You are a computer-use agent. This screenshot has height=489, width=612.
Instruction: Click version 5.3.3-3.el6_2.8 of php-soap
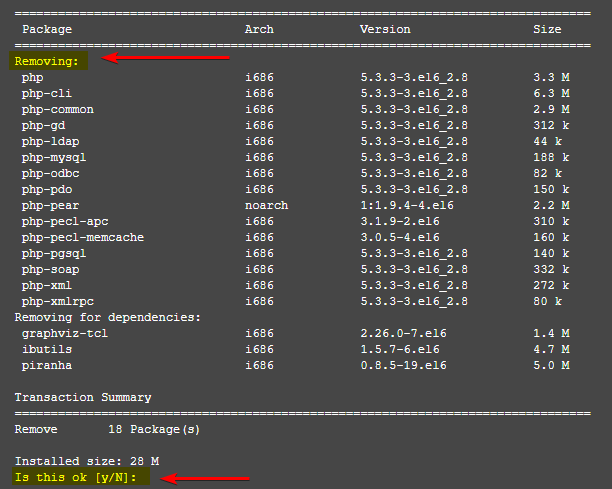pos(414,269)
